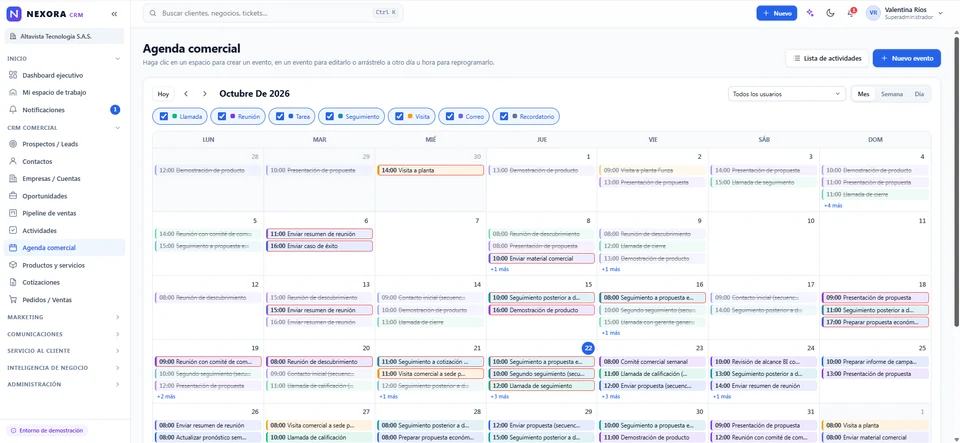The width and height of the screenshot is (960, 443).
Task: Click the Pedidos / Ventas cart icon
Action: coord(13,300)
